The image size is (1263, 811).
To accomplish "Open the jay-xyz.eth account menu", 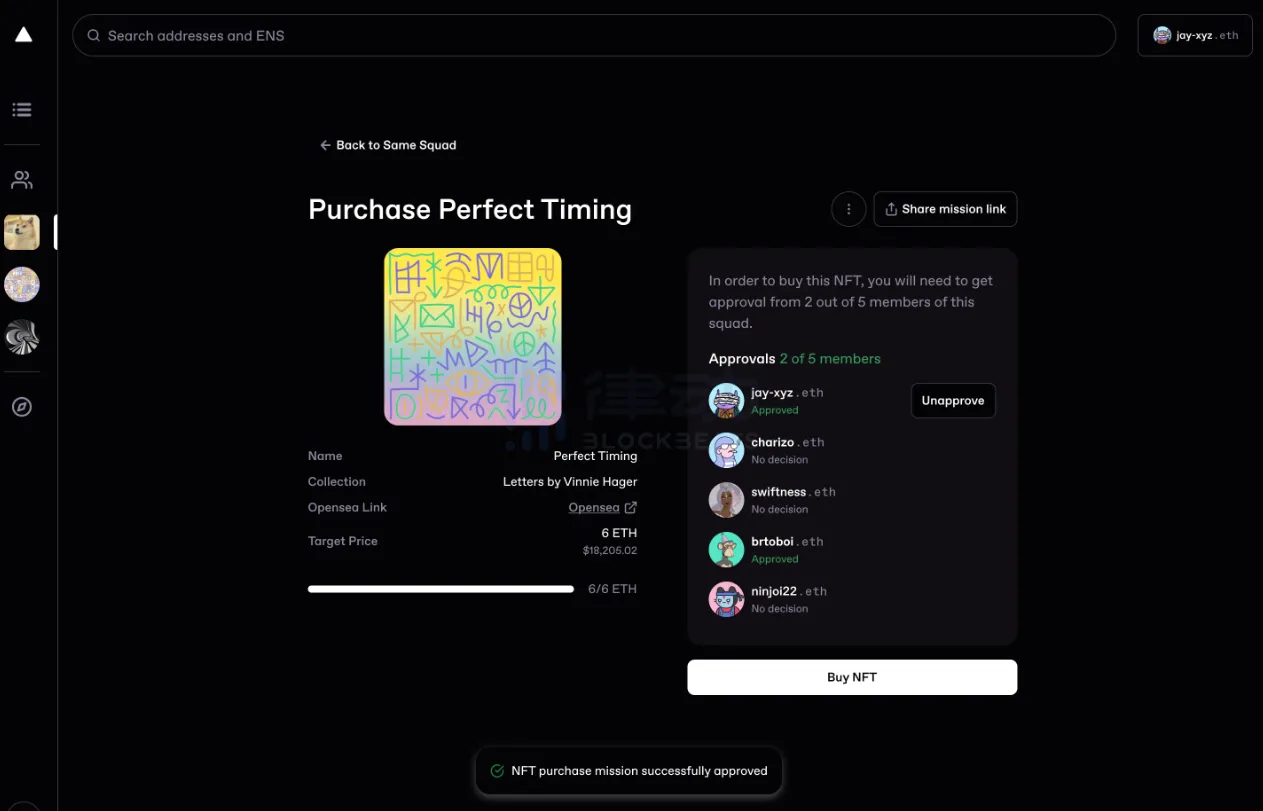I will pos(1194,36).
